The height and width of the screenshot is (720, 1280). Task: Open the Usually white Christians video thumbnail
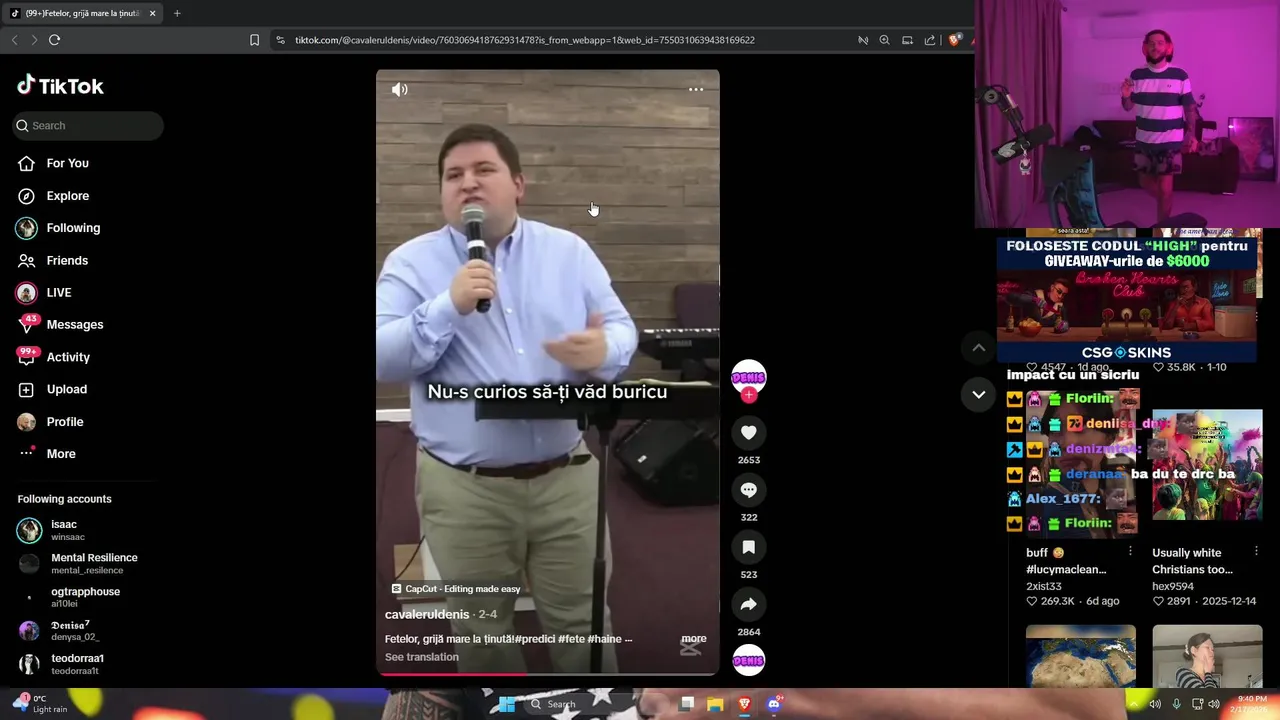click(1207, 464)
